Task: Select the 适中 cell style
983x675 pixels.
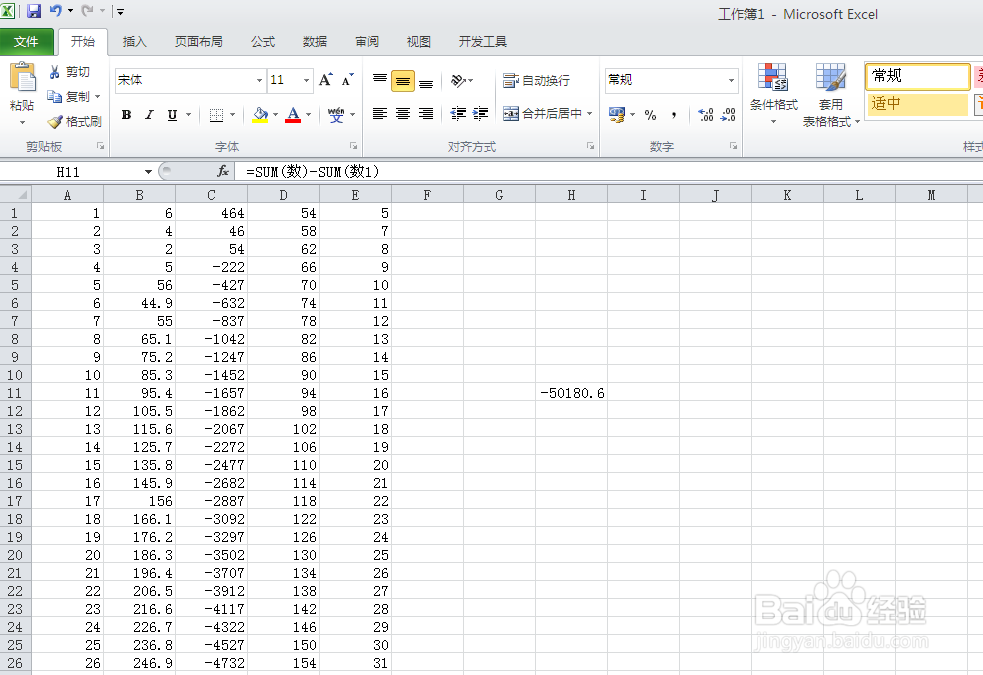Action: [x=918, y=104]
